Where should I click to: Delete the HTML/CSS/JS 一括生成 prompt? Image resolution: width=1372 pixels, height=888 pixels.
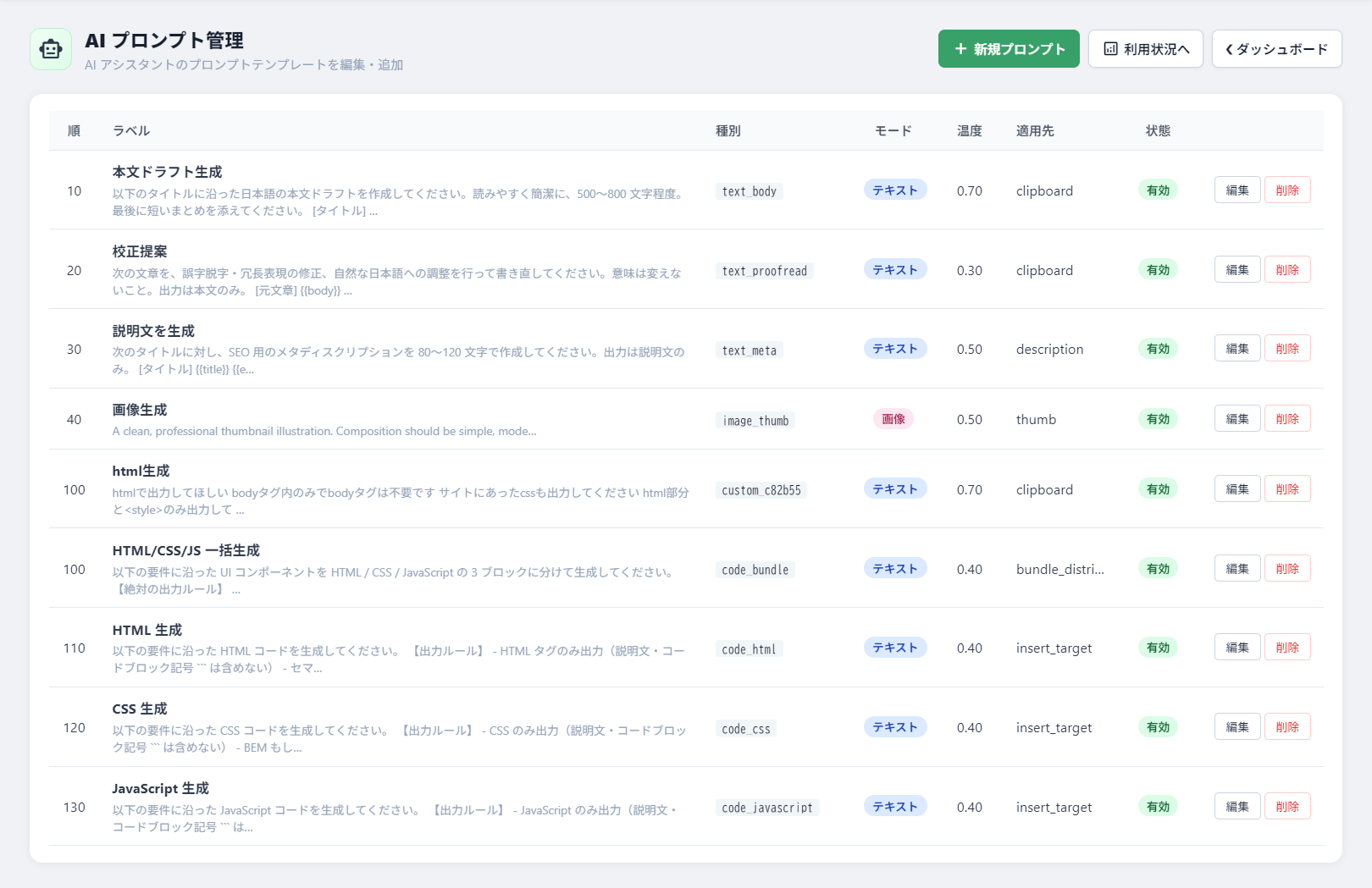point(1287,569)
